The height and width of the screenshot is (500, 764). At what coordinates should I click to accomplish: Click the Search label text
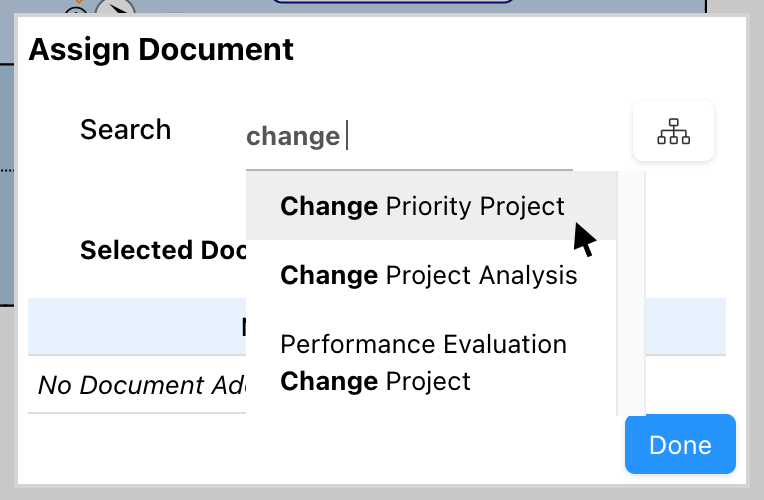(x=125, y=130)
